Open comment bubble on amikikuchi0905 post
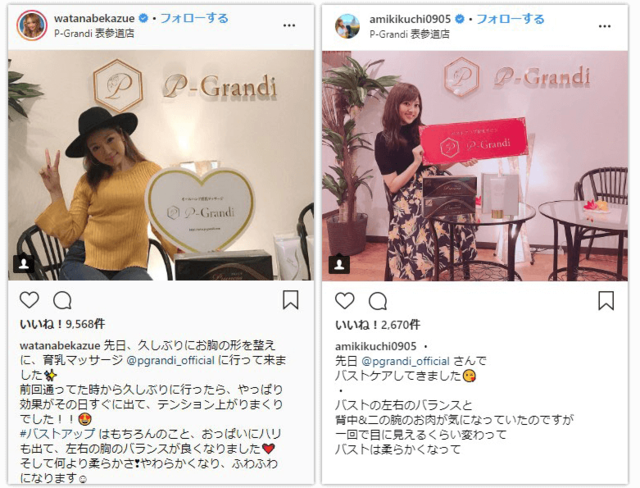This screenshot has width=640, height=488. (x=378, y=302)
